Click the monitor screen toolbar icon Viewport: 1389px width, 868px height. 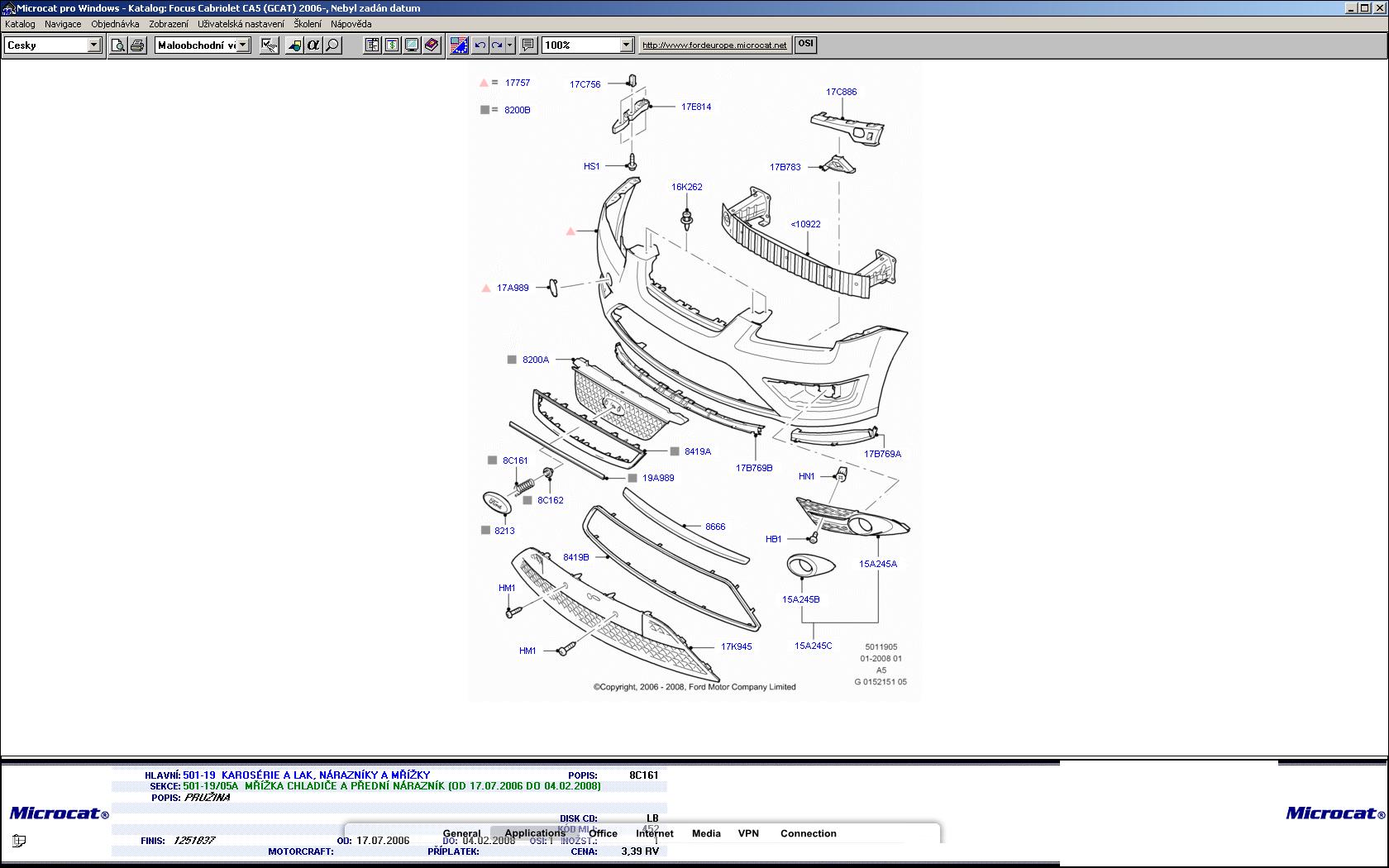pyautogui.click(x=412, y=45)
